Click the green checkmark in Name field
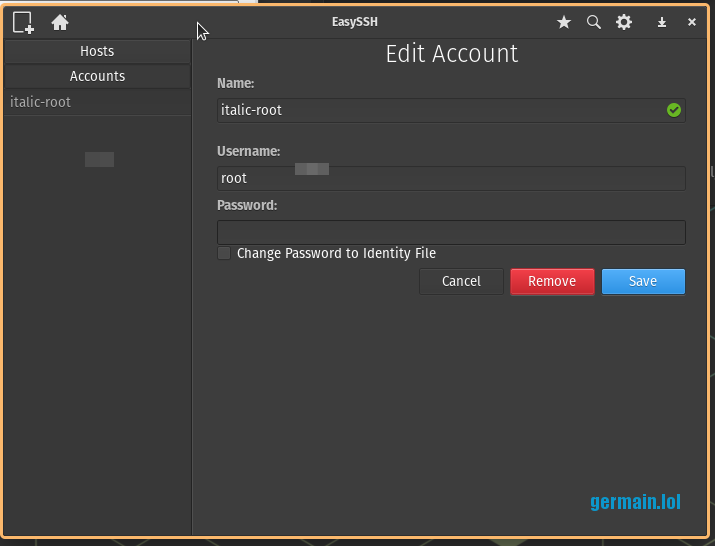This screenshot has height=546, width=715. [674, 110]
